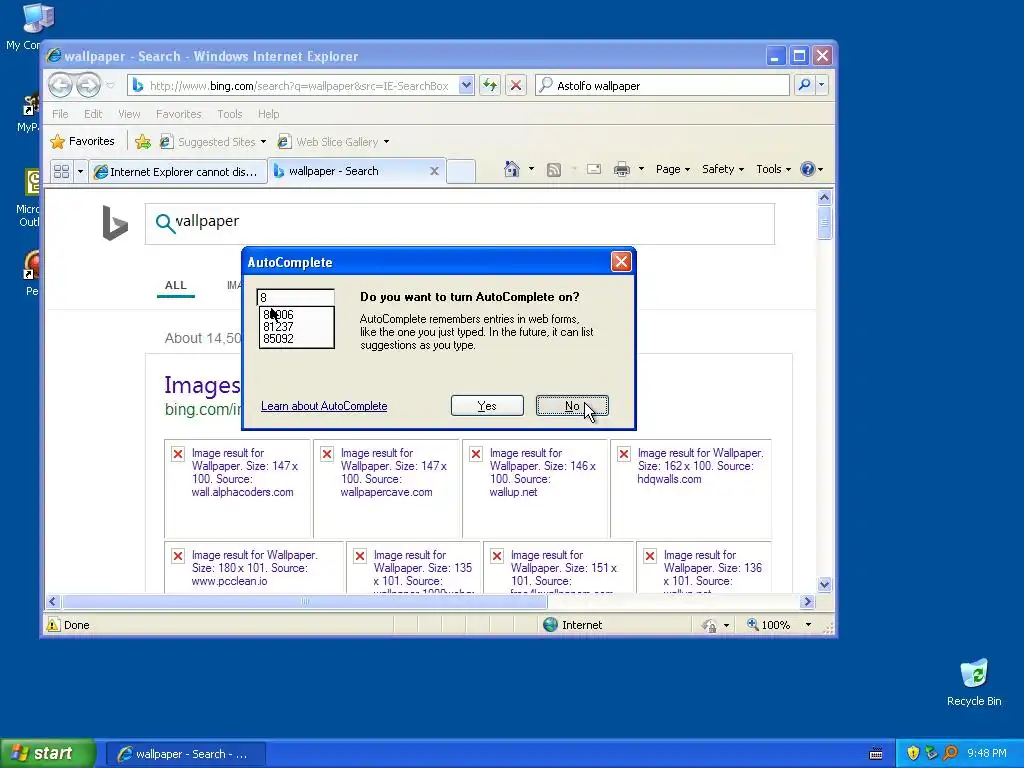Click the zoom level magnifier in status bar
Screen dimensions: 1024x768
point(752,624)
